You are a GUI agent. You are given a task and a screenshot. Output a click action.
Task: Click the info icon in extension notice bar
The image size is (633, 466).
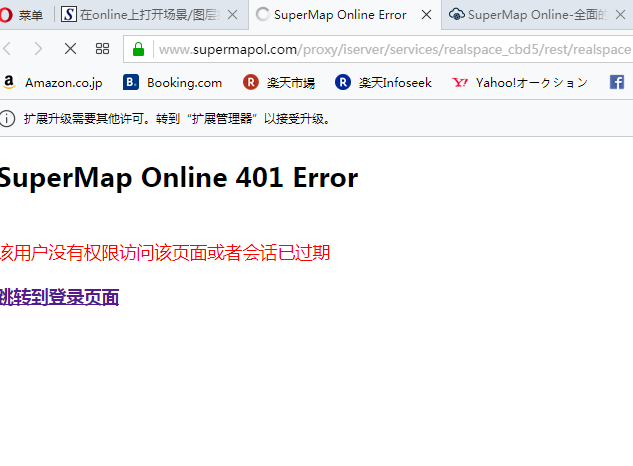tap(7, 119)
